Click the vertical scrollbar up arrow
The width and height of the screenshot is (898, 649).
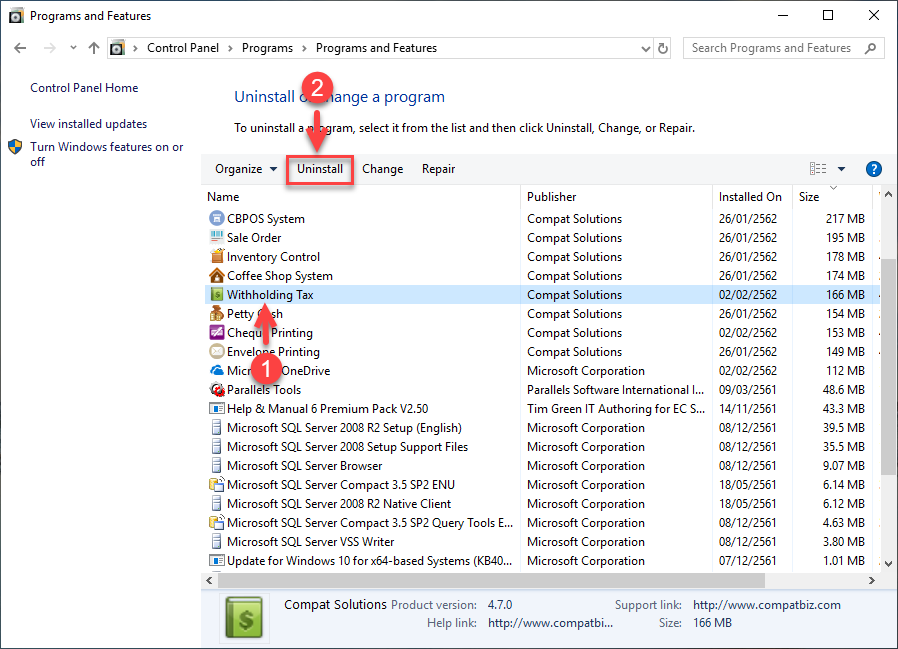pos(888,195)
